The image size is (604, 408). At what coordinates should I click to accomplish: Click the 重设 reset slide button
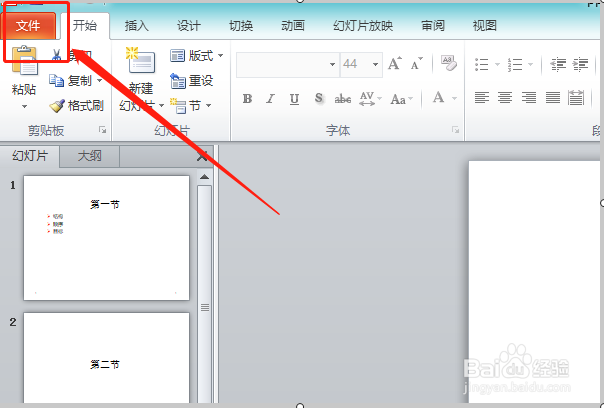pos(192,81)
